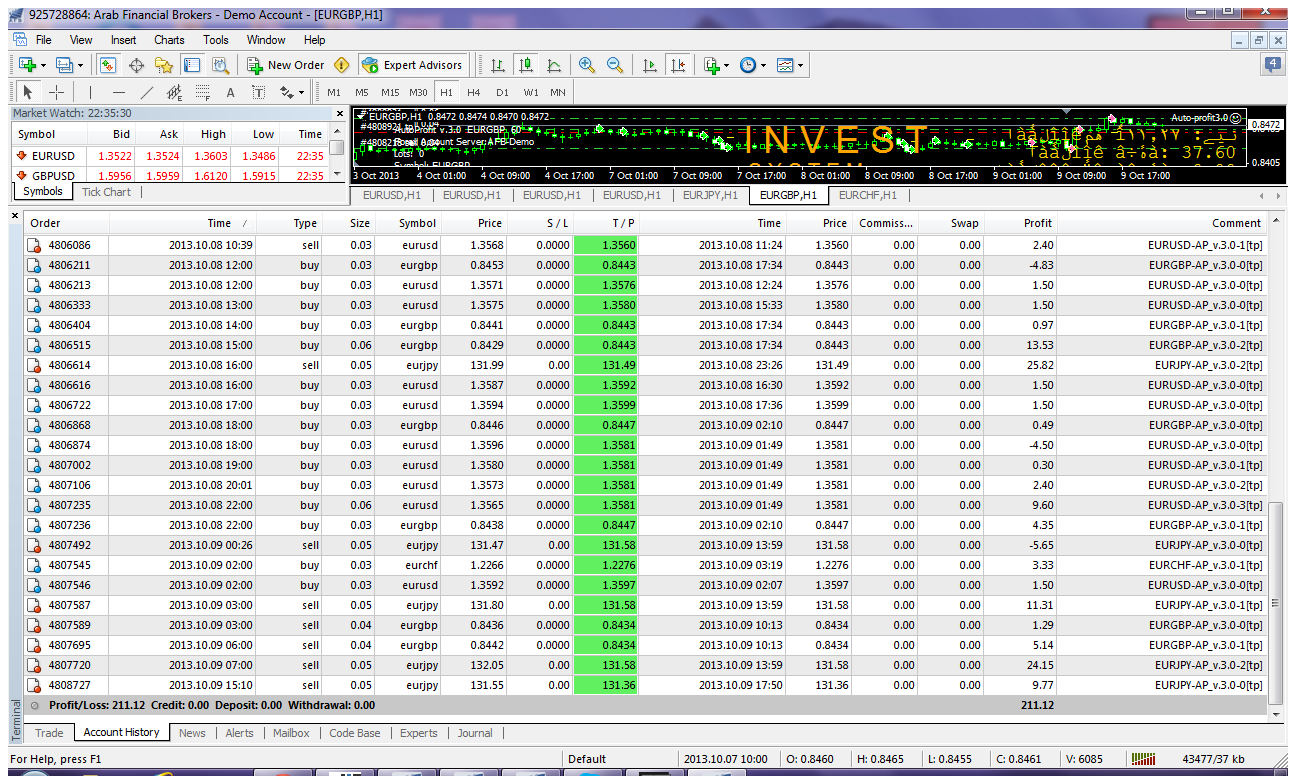The image size is (1296, 776).
Task: Click the chat notification icon top right
Action: [1273, 65]
